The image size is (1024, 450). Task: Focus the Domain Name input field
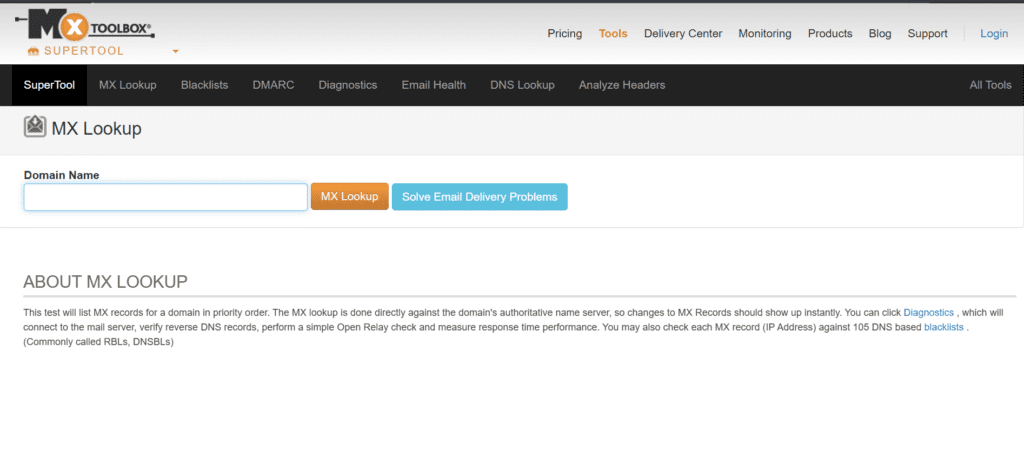166,197
